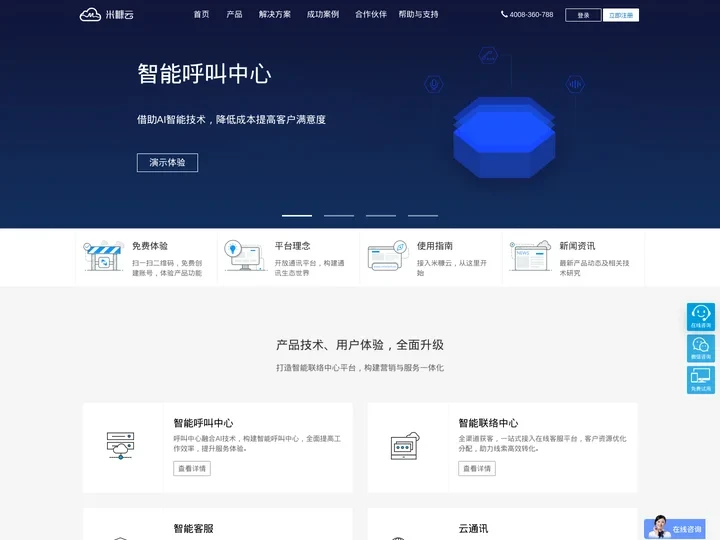Click the 演示体验 demo button
This screenshot has width=720, height=540.
tap(167, 163)
